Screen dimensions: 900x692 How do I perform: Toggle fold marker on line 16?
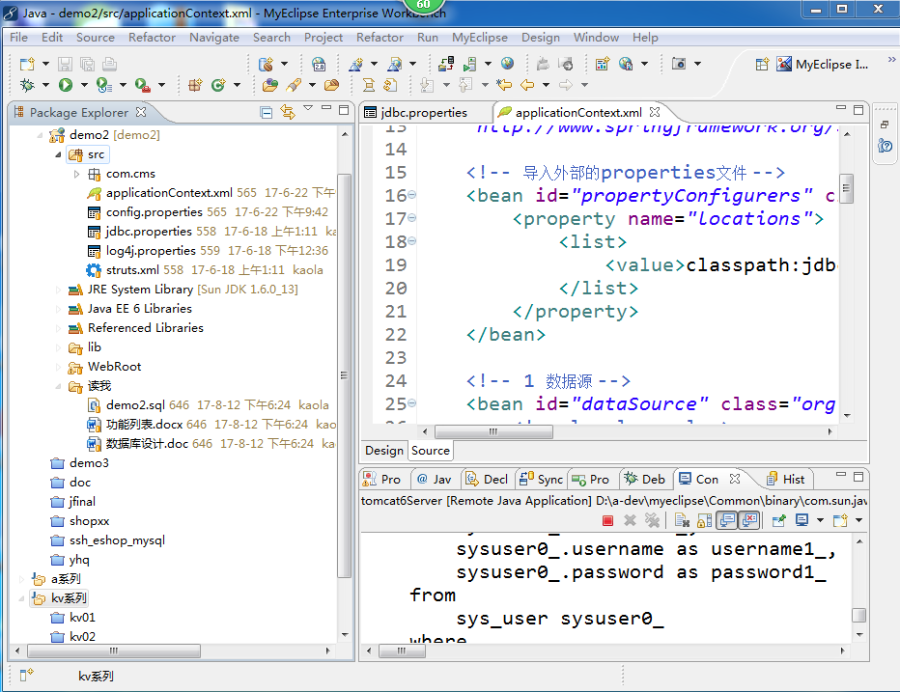click(412, 195)
